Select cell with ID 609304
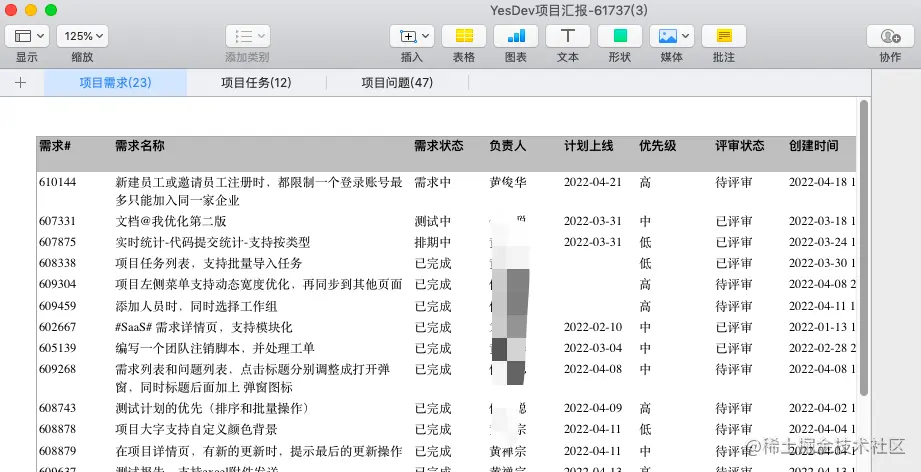 [58, 285]
